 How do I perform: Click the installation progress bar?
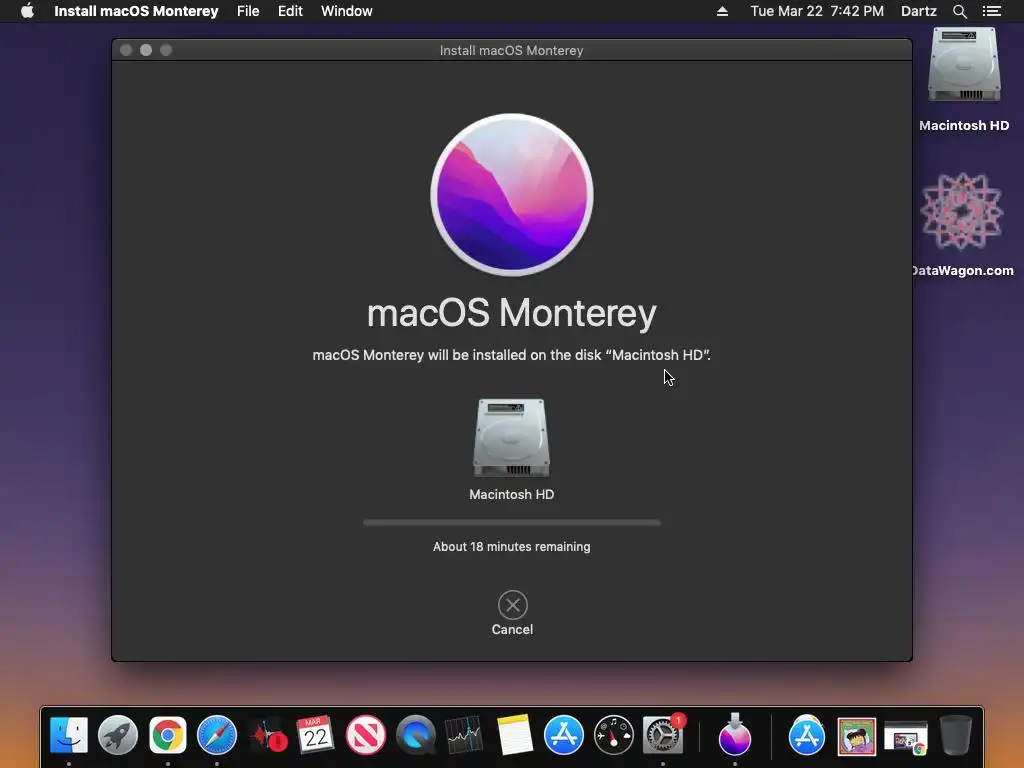512,522
